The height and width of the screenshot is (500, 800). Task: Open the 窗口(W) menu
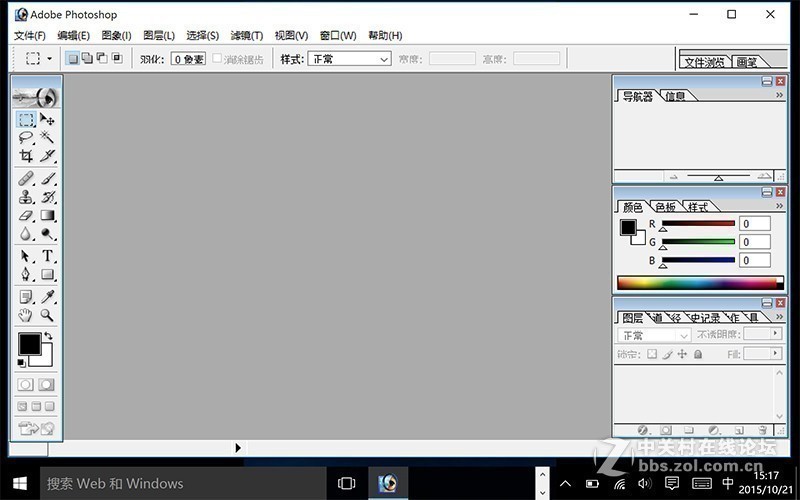[x=338, y=36]
